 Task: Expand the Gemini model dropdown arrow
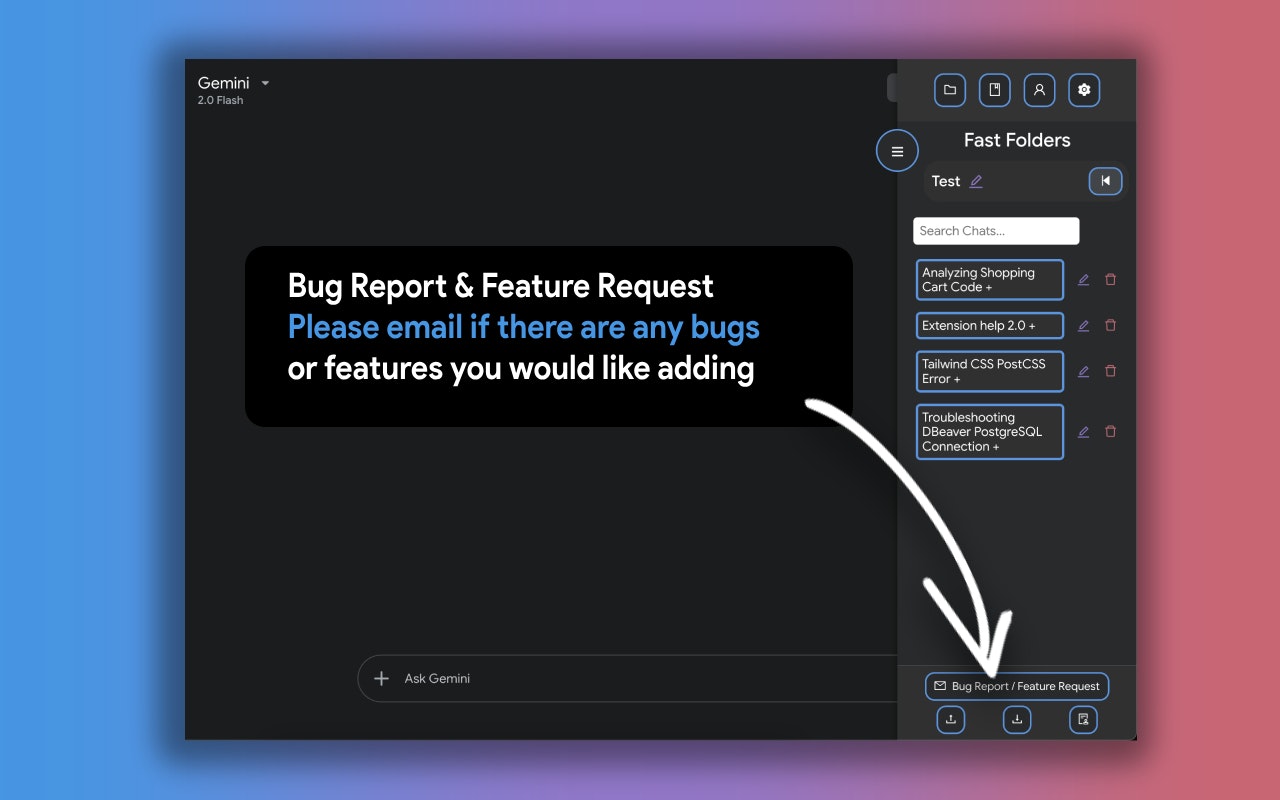coord(265,83)
